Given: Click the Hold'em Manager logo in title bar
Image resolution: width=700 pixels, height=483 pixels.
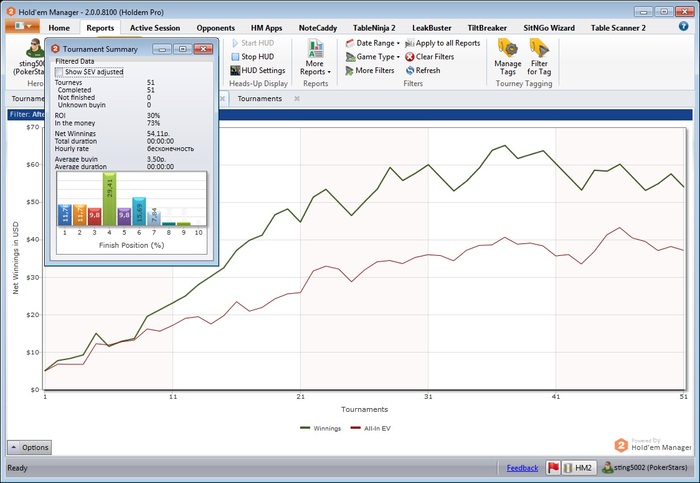Looking at the screenshot, I should click(11, 11).
